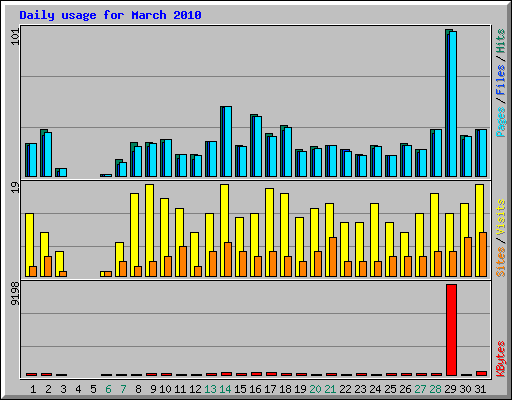Click the day '4' label on x-axis

[78, 389]
